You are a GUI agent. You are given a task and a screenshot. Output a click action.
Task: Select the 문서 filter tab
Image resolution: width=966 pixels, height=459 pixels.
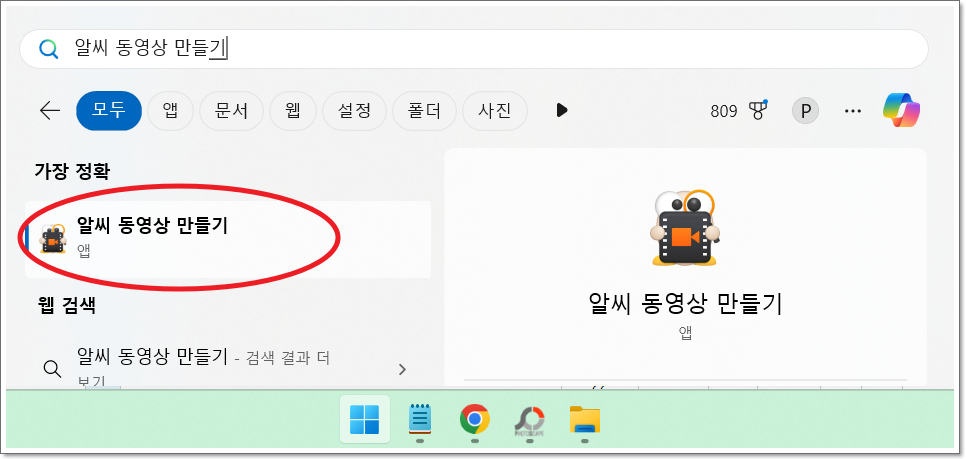(x=232, y=111)
